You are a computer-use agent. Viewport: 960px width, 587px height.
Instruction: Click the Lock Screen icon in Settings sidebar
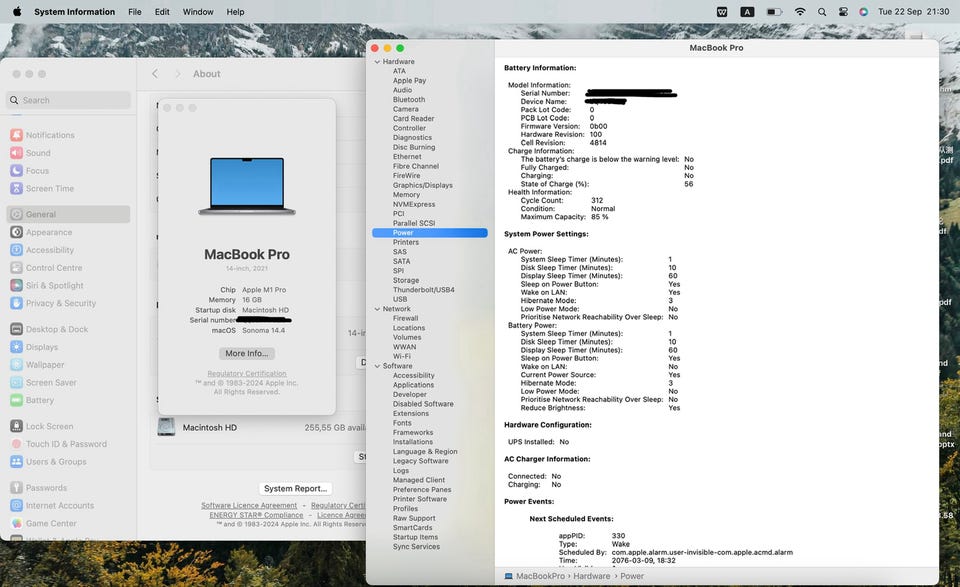pos(17,426)
